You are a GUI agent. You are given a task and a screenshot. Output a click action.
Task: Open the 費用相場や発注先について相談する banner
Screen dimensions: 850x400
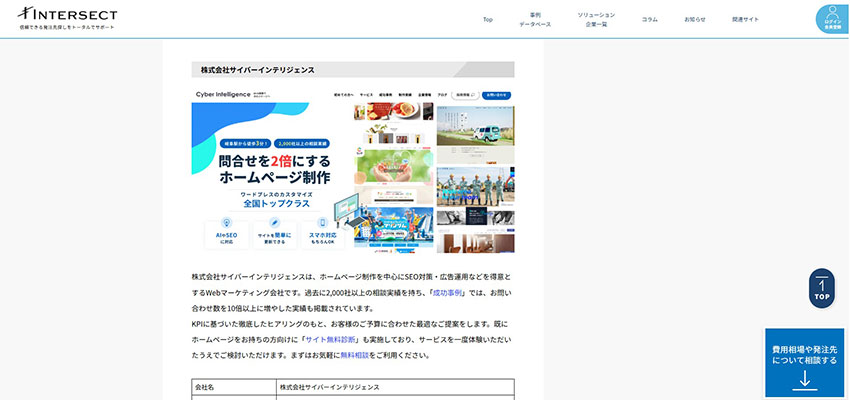(804, 362)
